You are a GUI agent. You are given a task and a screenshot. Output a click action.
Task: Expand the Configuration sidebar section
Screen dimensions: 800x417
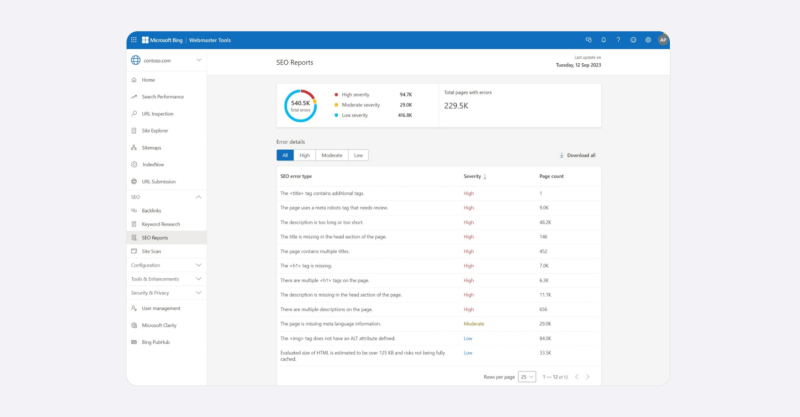coord(199,265)
